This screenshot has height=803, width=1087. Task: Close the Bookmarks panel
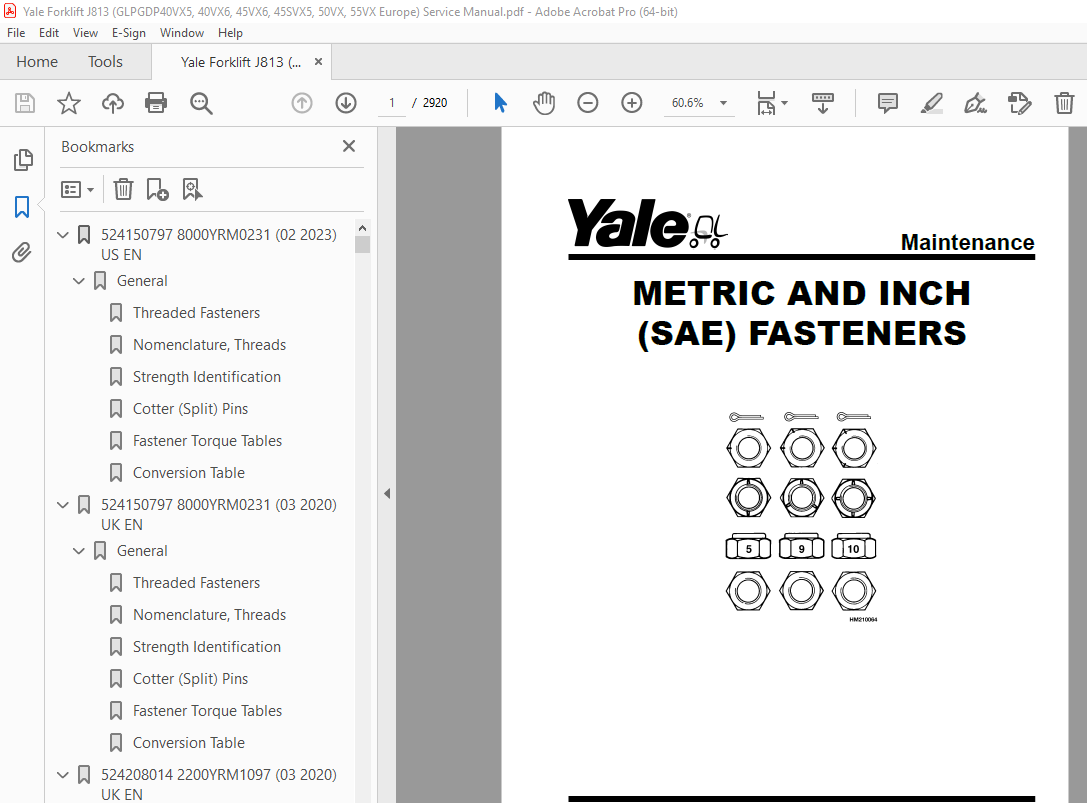pos(349,146)
